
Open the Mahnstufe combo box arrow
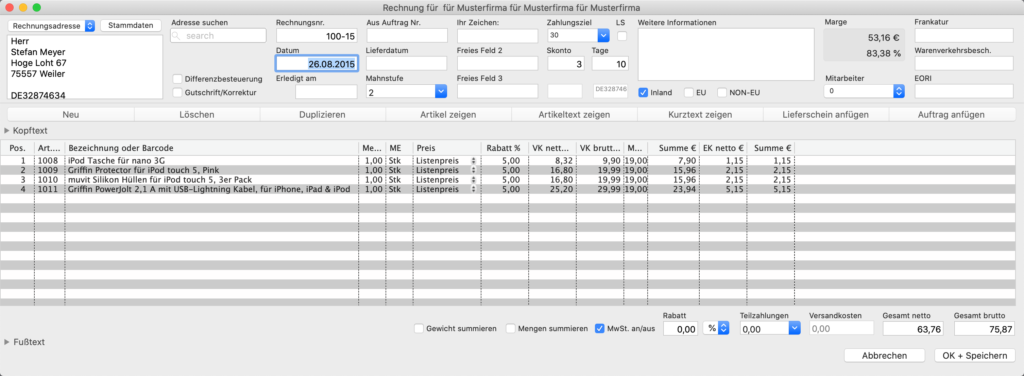tap(441, 92)
